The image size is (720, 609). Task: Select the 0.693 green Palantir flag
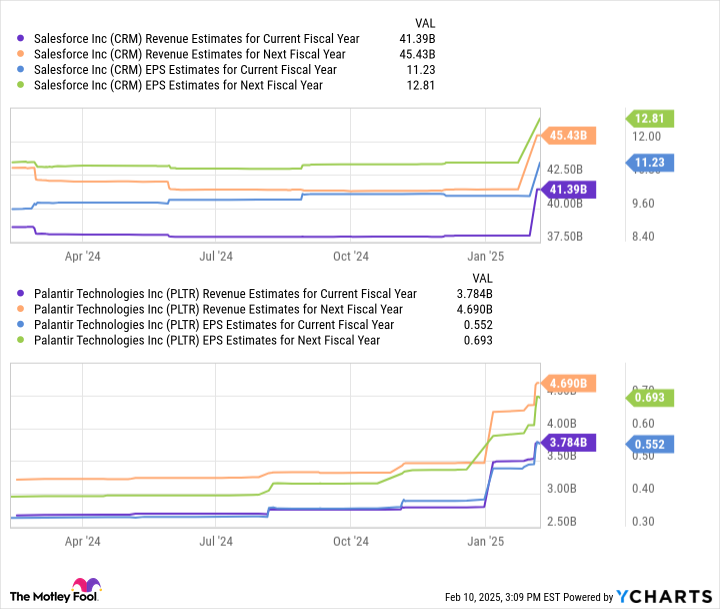(650, 397)
